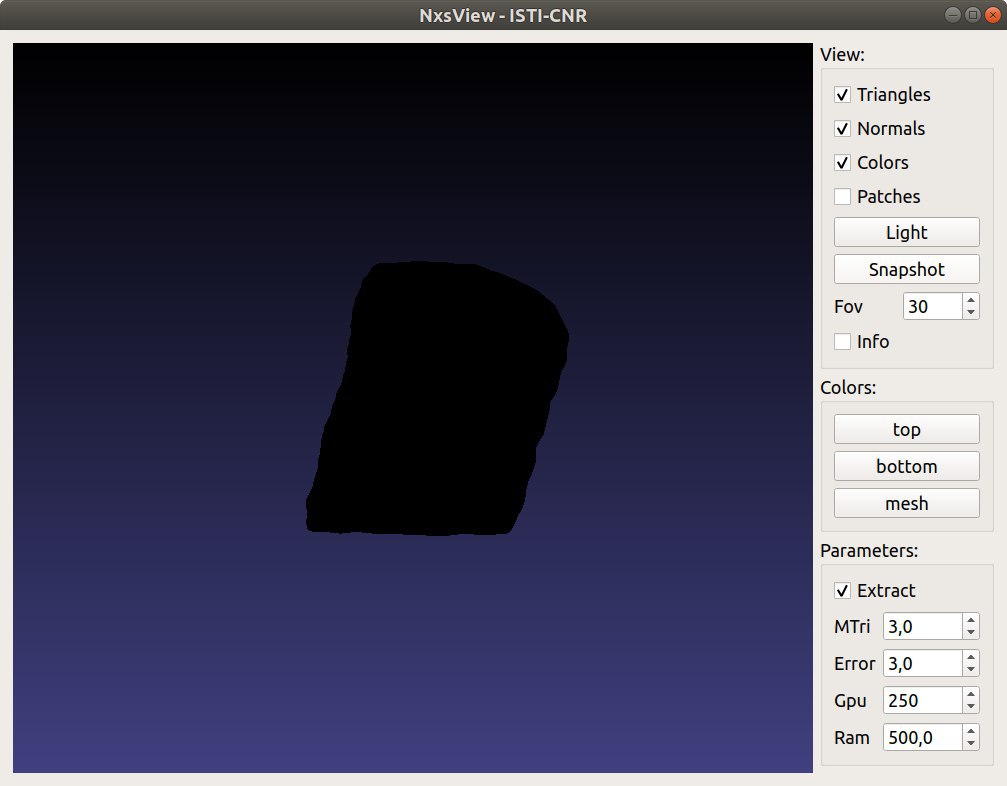1007x786 pixels.
Task: Apply the bottom color button
Action: click(906, 466)
